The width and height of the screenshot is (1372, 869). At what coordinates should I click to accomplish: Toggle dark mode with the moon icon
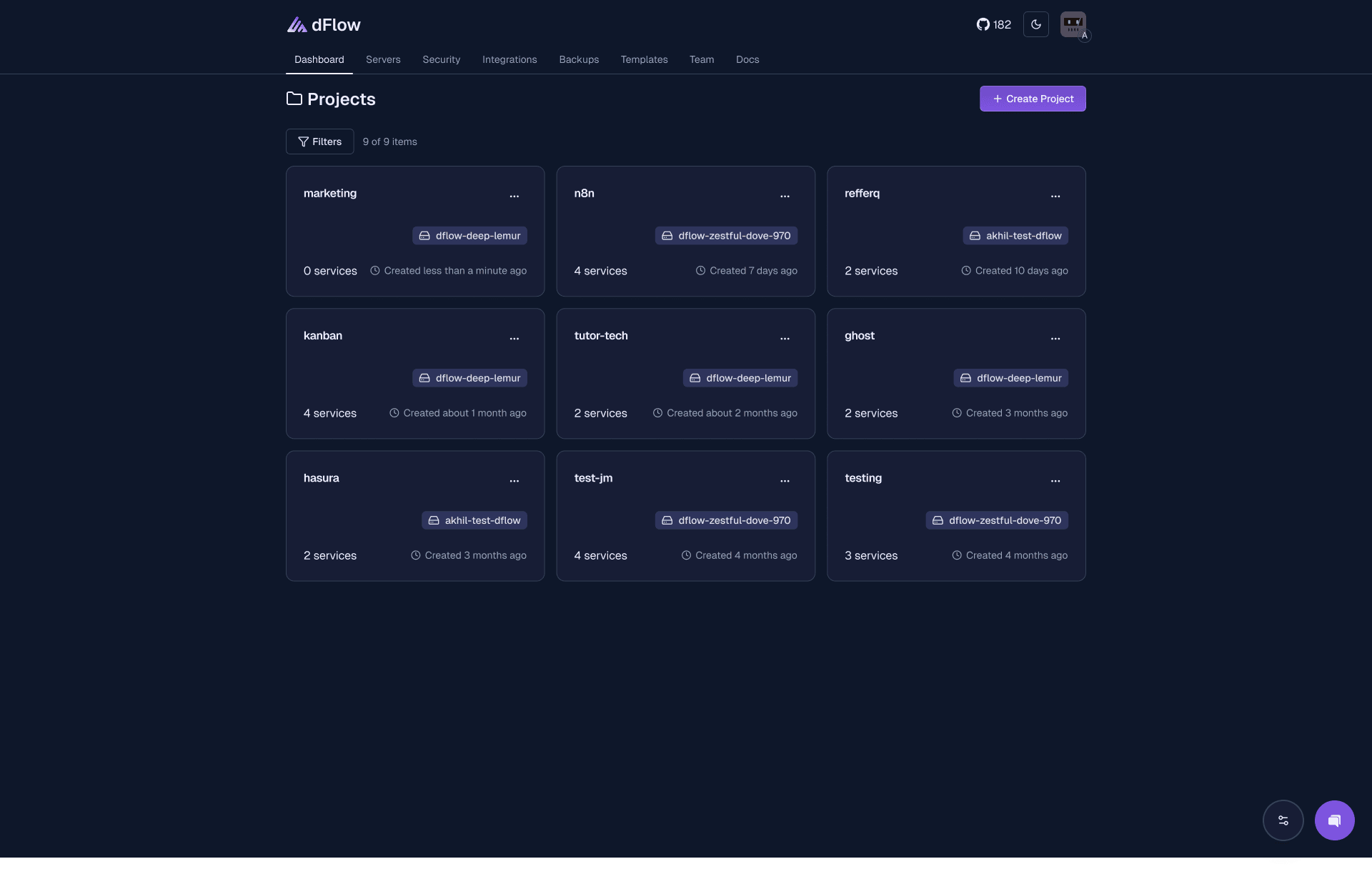[x=1036, y=24]
